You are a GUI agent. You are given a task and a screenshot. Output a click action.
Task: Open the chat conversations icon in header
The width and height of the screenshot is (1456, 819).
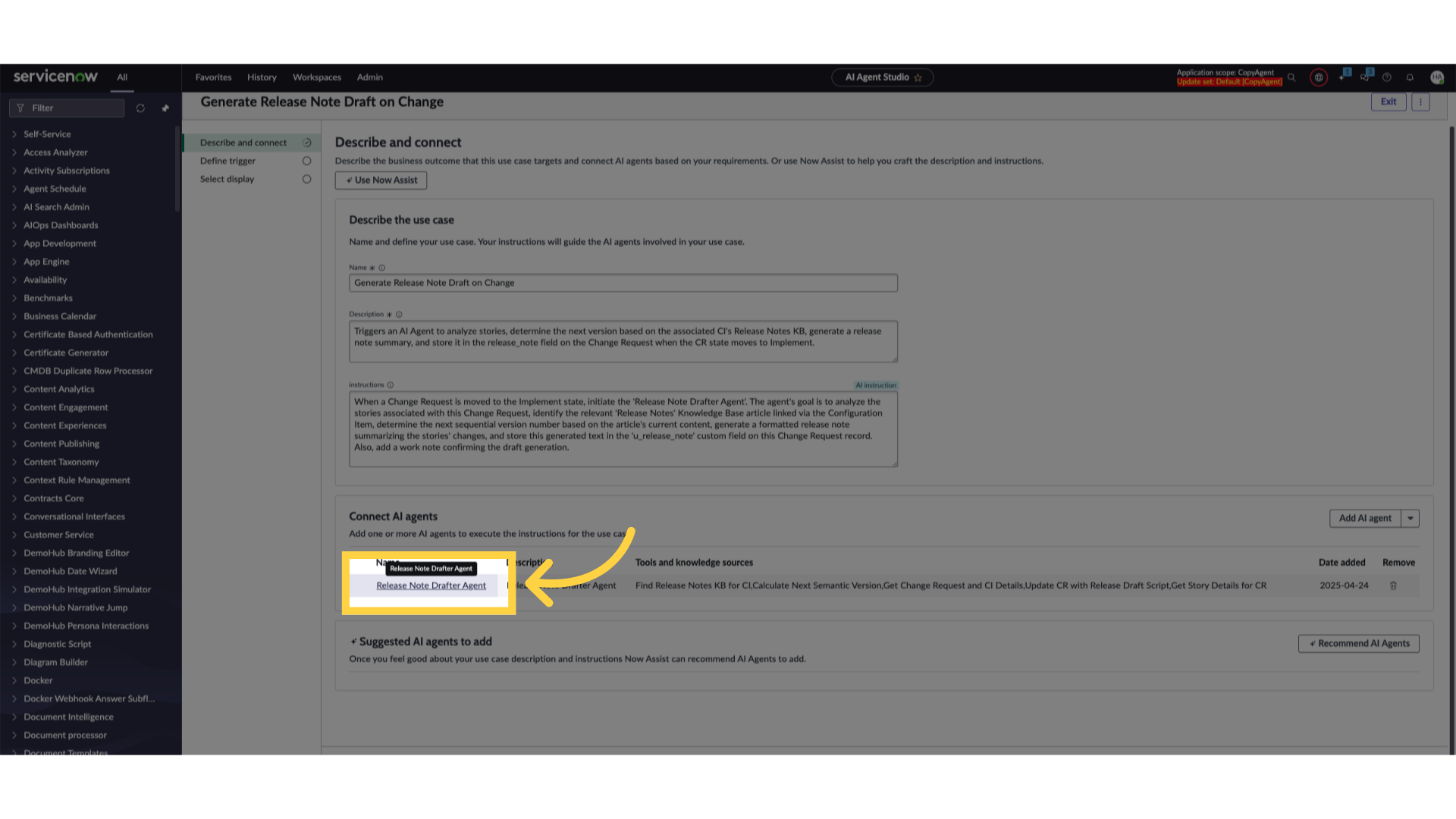[1365, 77]
